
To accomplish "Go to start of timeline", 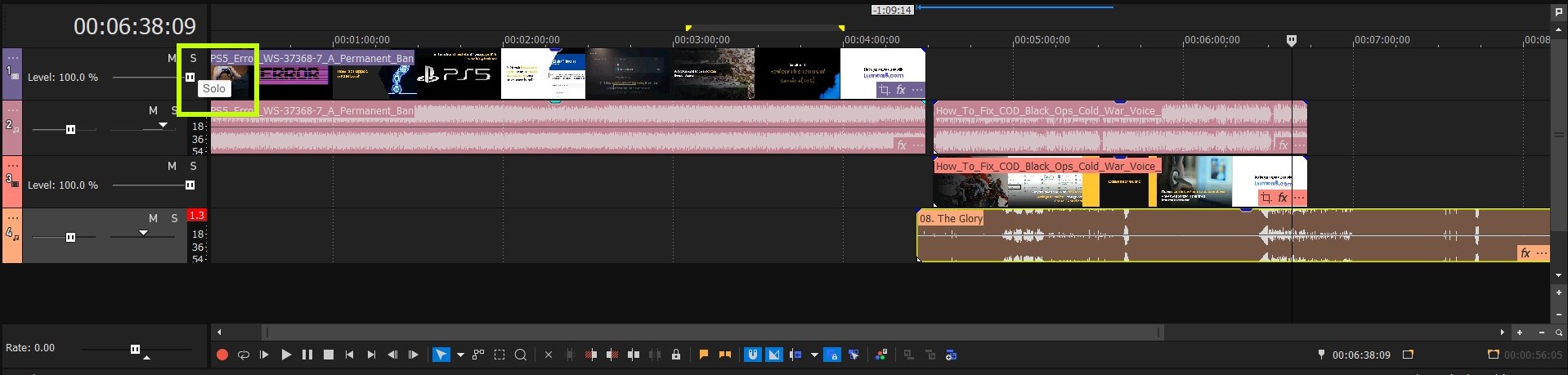I will [350, 355].
